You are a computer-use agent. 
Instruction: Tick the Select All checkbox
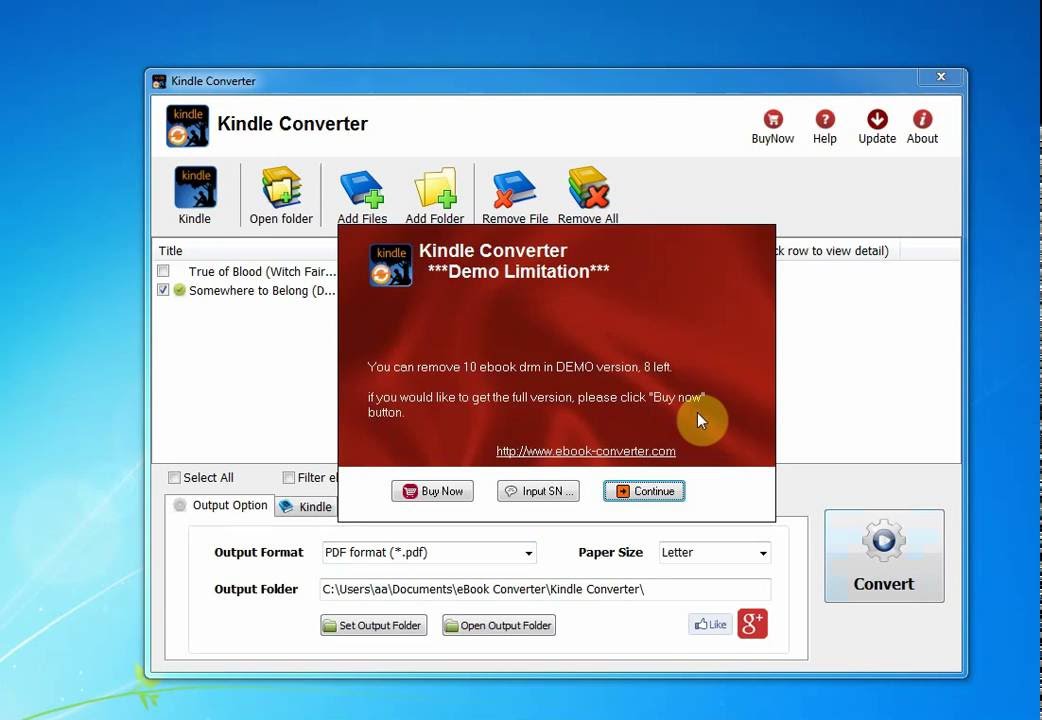pos(174,477)
